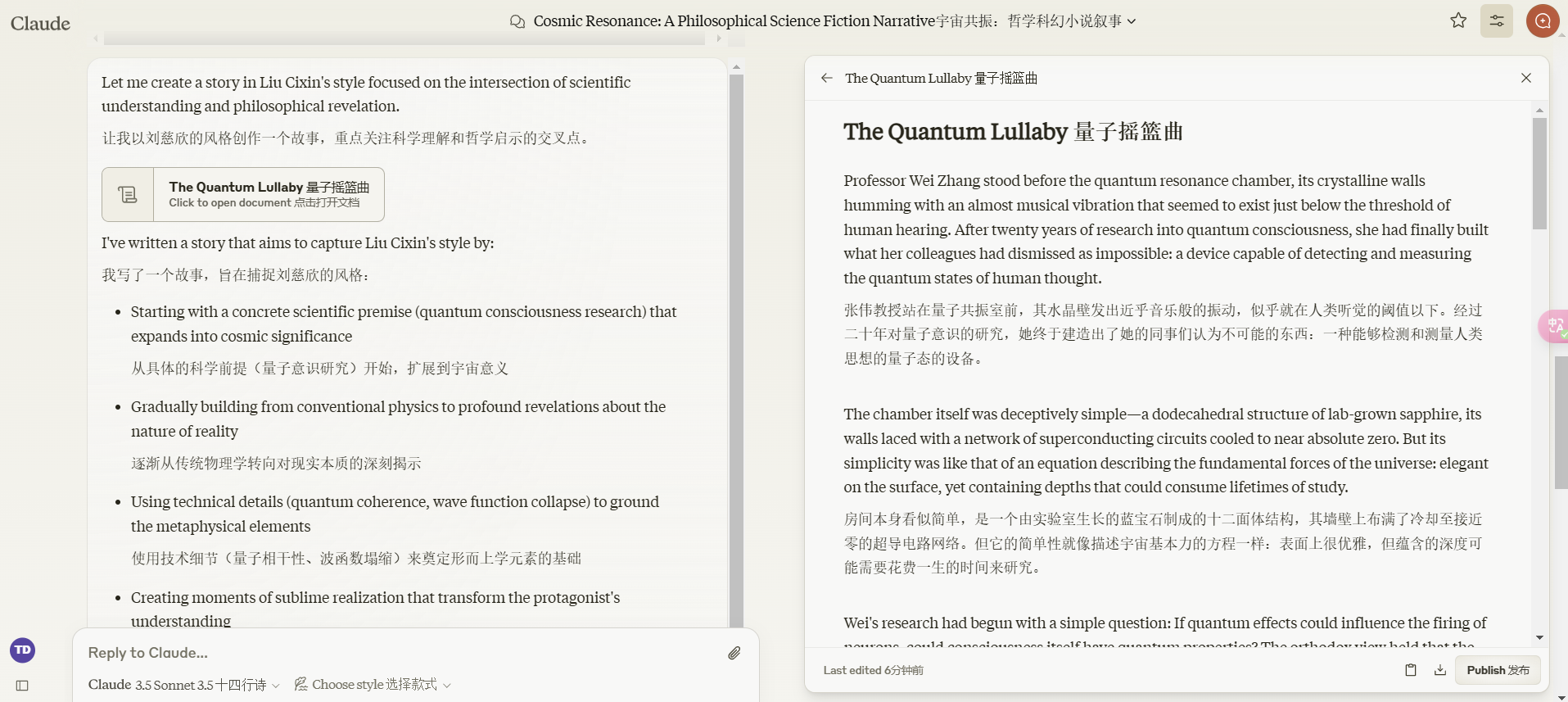The image size is (1568, 702).
Task: Open the Claude 3.5 Sonnet model selector
Action: coord(183,685)
